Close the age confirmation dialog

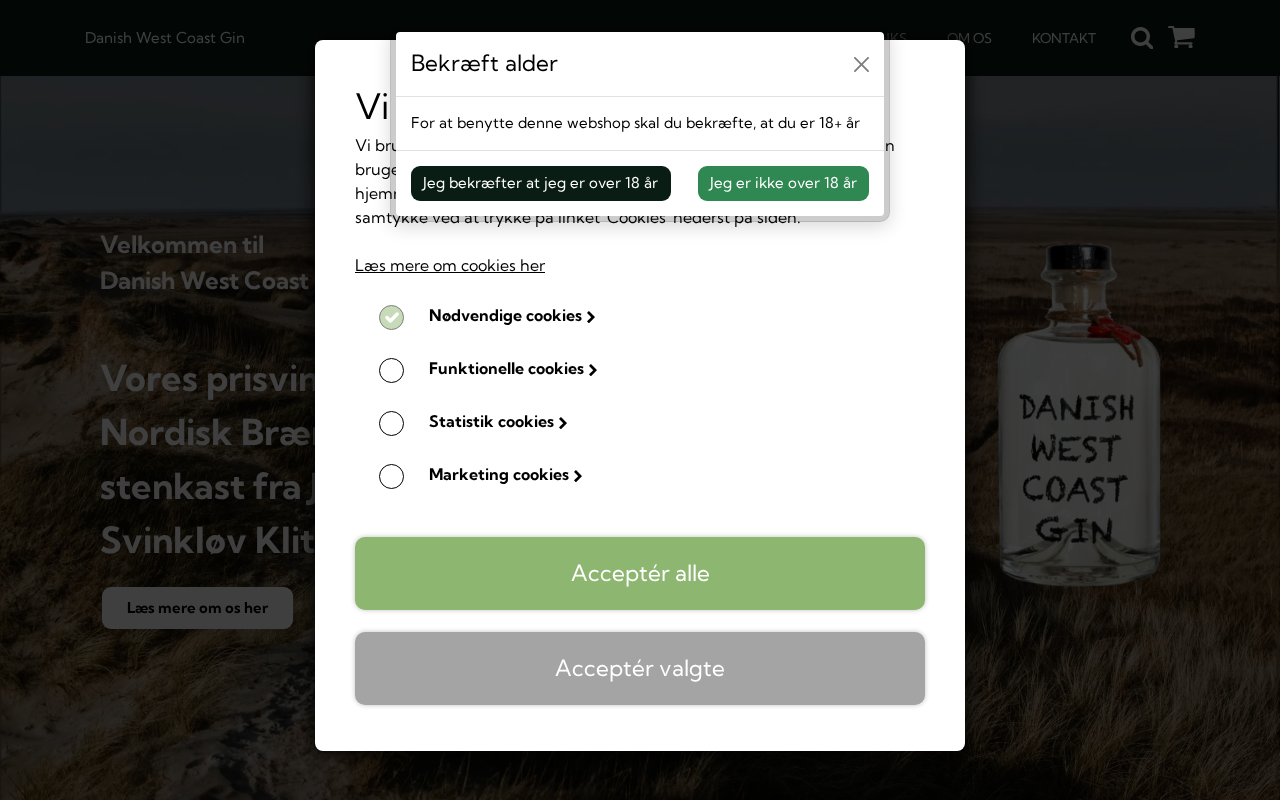pos(861,64)
